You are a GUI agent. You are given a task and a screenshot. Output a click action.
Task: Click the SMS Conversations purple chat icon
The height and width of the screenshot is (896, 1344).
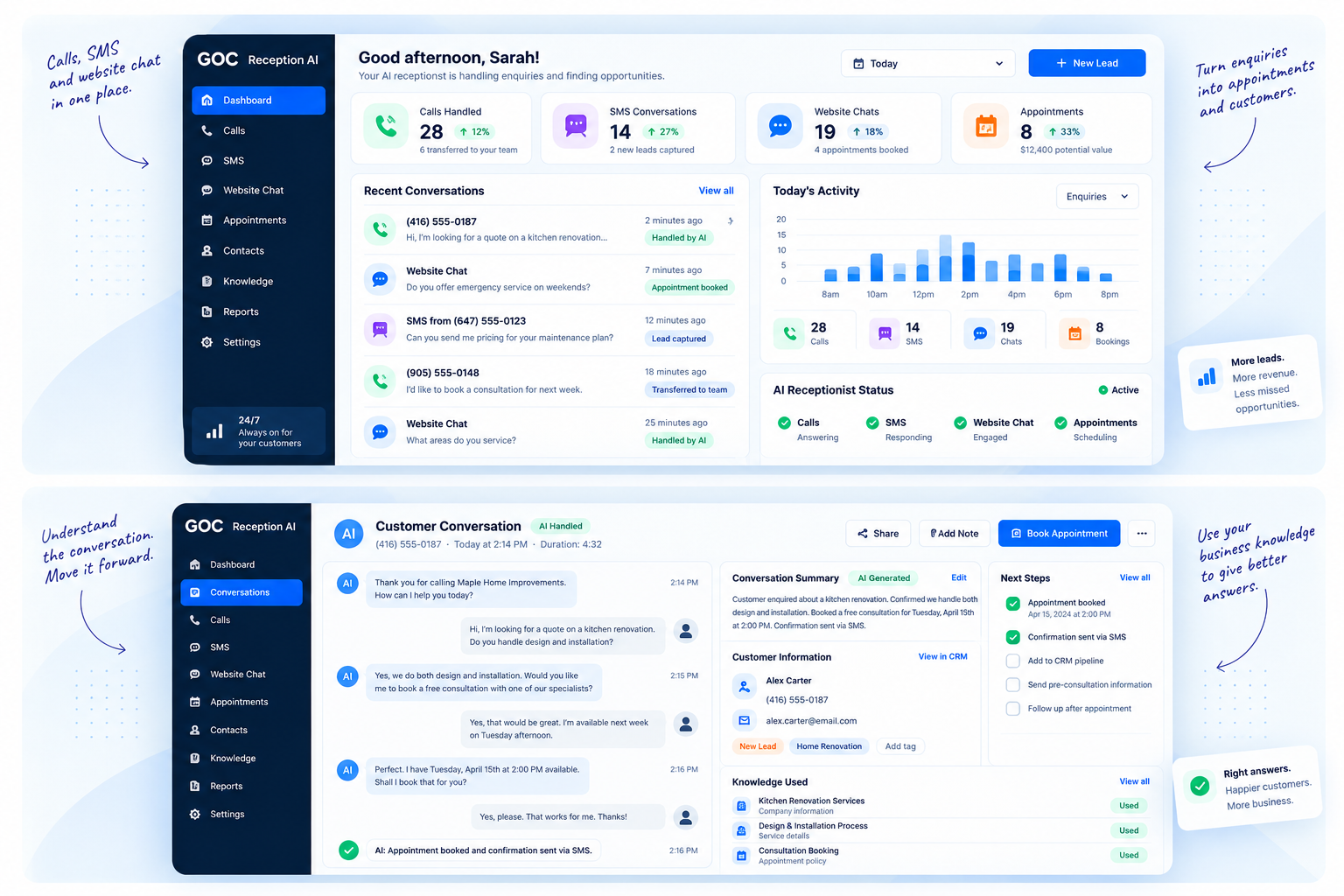click(x=576, y=126)
